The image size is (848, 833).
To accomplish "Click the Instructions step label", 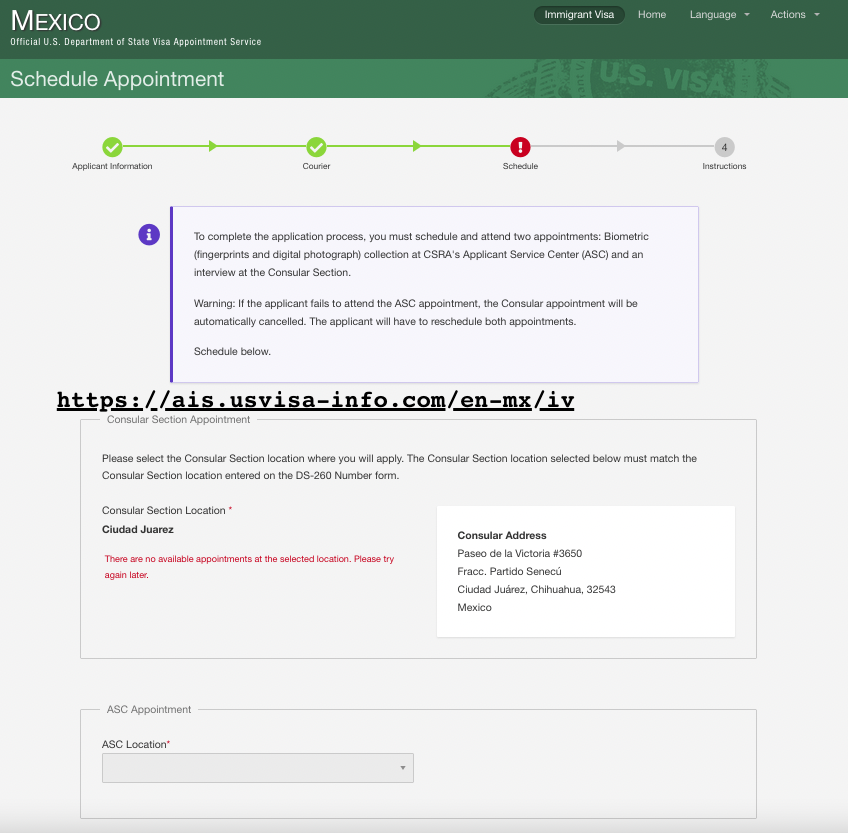I will 724,166.
